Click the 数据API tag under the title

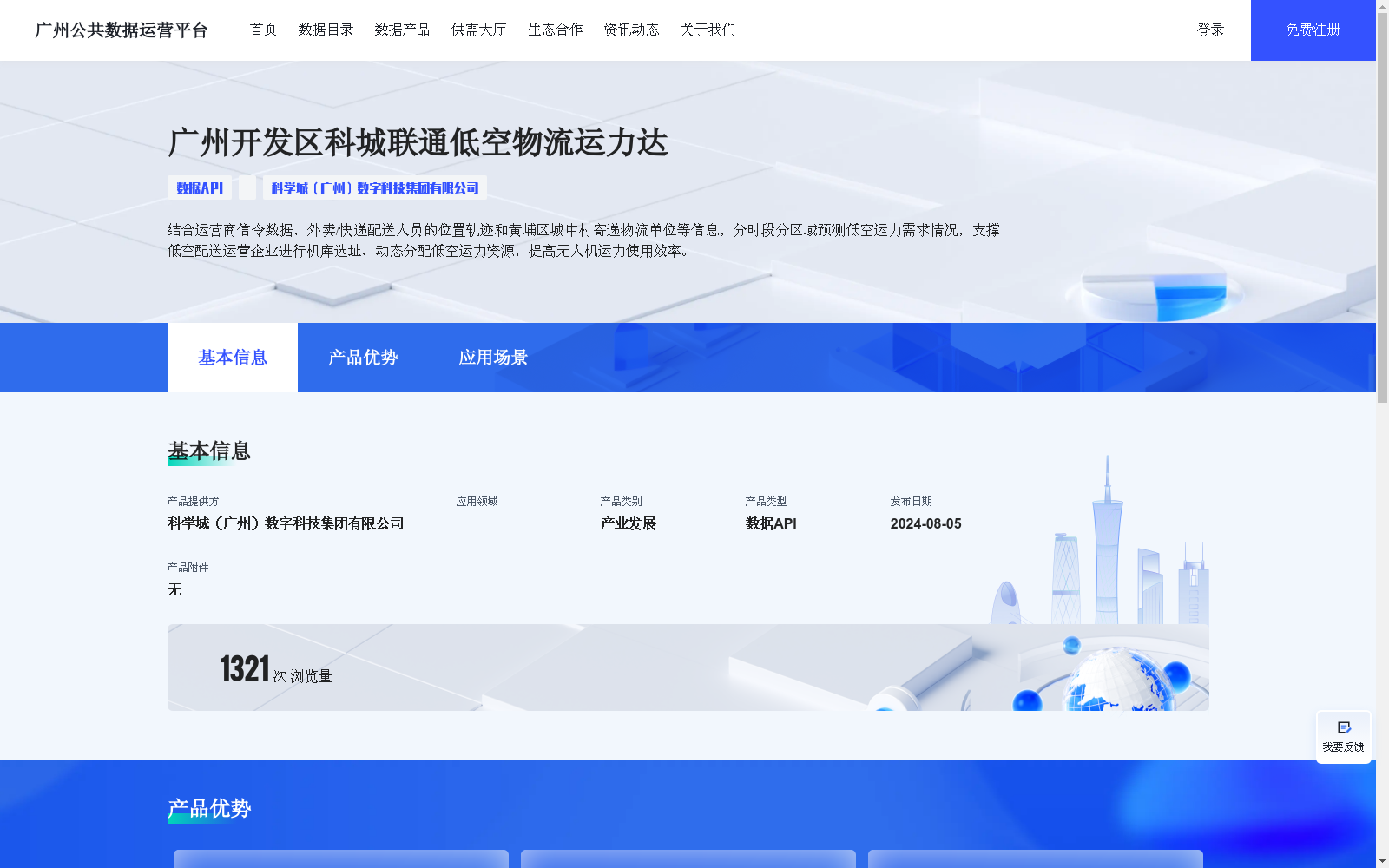(x=200, y=187)
